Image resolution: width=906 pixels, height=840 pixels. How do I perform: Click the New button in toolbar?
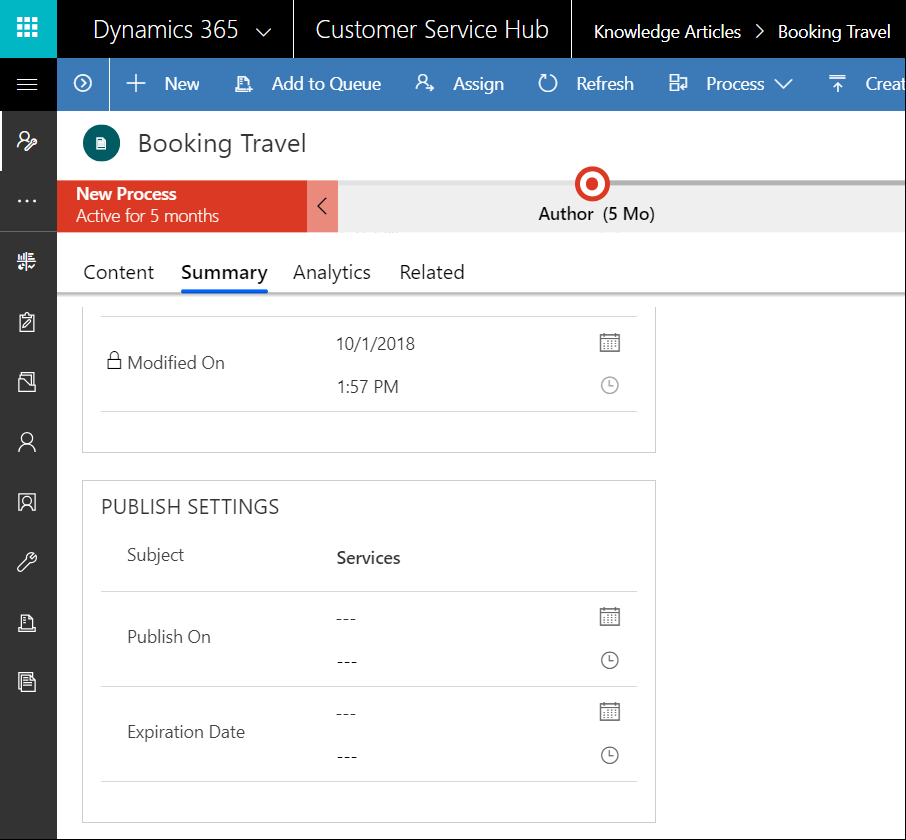coord(163,84)
